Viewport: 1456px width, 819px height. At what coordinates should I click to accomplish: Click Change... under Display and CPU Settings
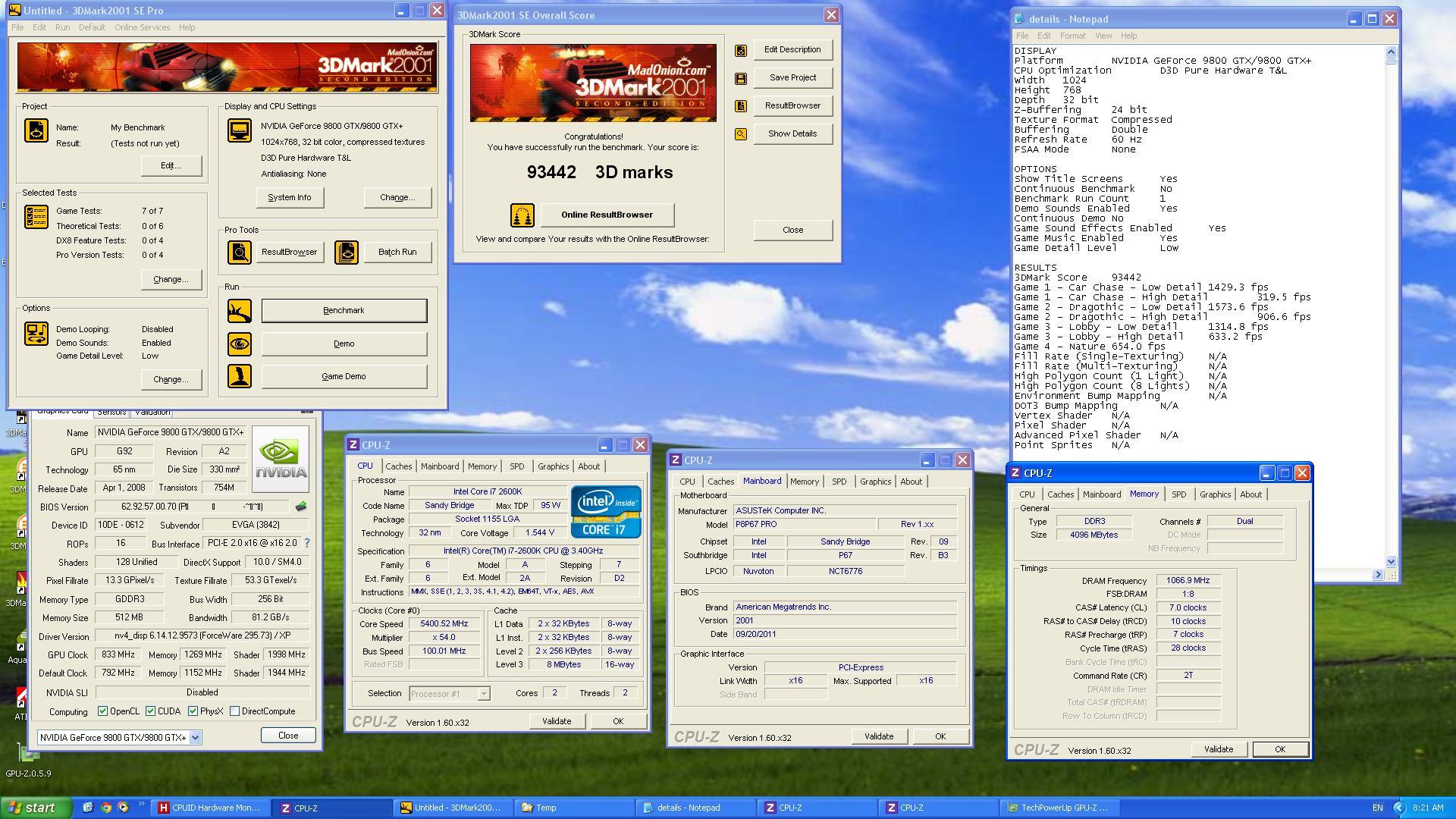click(x=397, y=197)
